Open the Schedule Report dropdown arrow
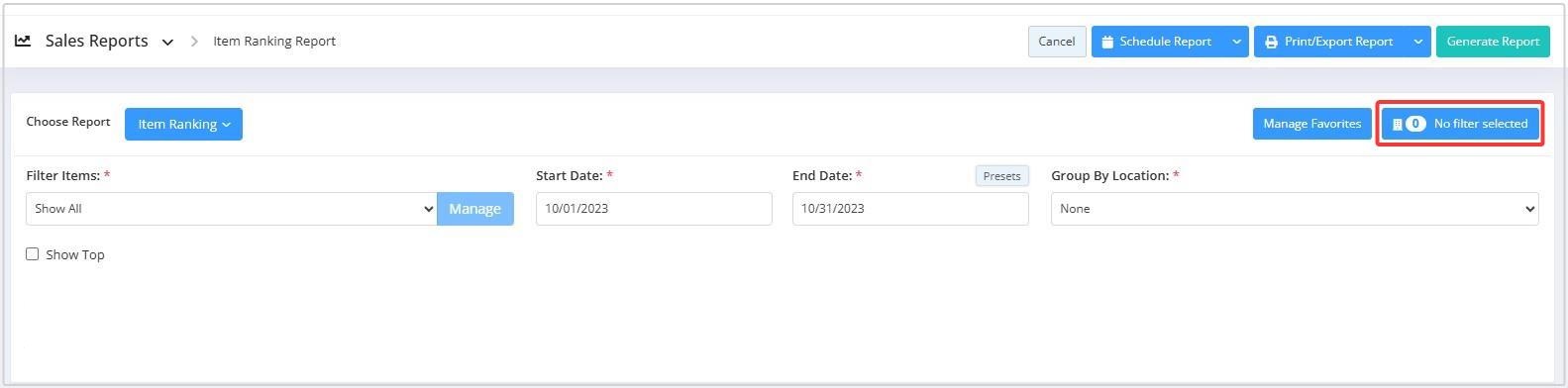Viewport: 1568px width, 388px height. [x=1236, y=42]
